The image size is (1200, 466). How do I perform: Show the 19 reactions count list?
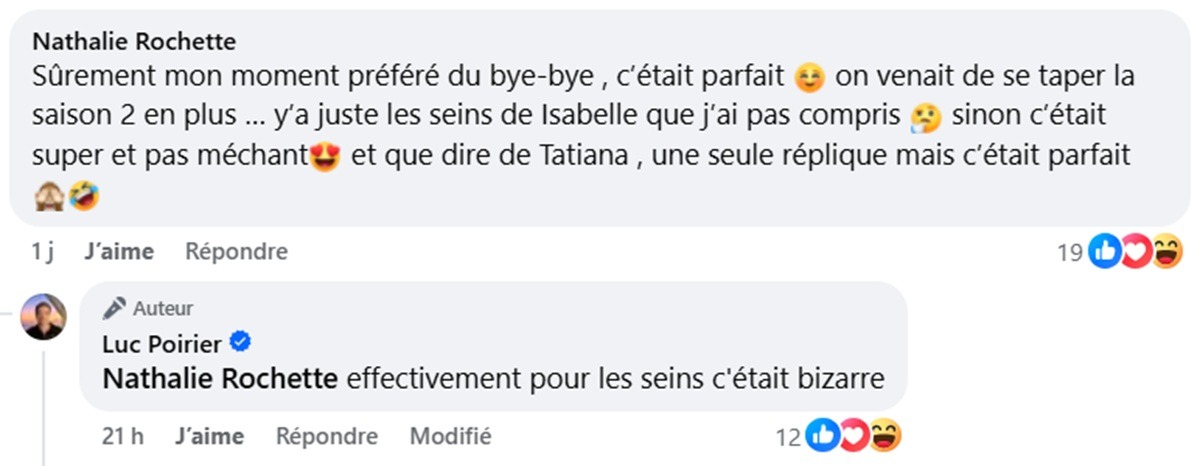click(1070, 252)
